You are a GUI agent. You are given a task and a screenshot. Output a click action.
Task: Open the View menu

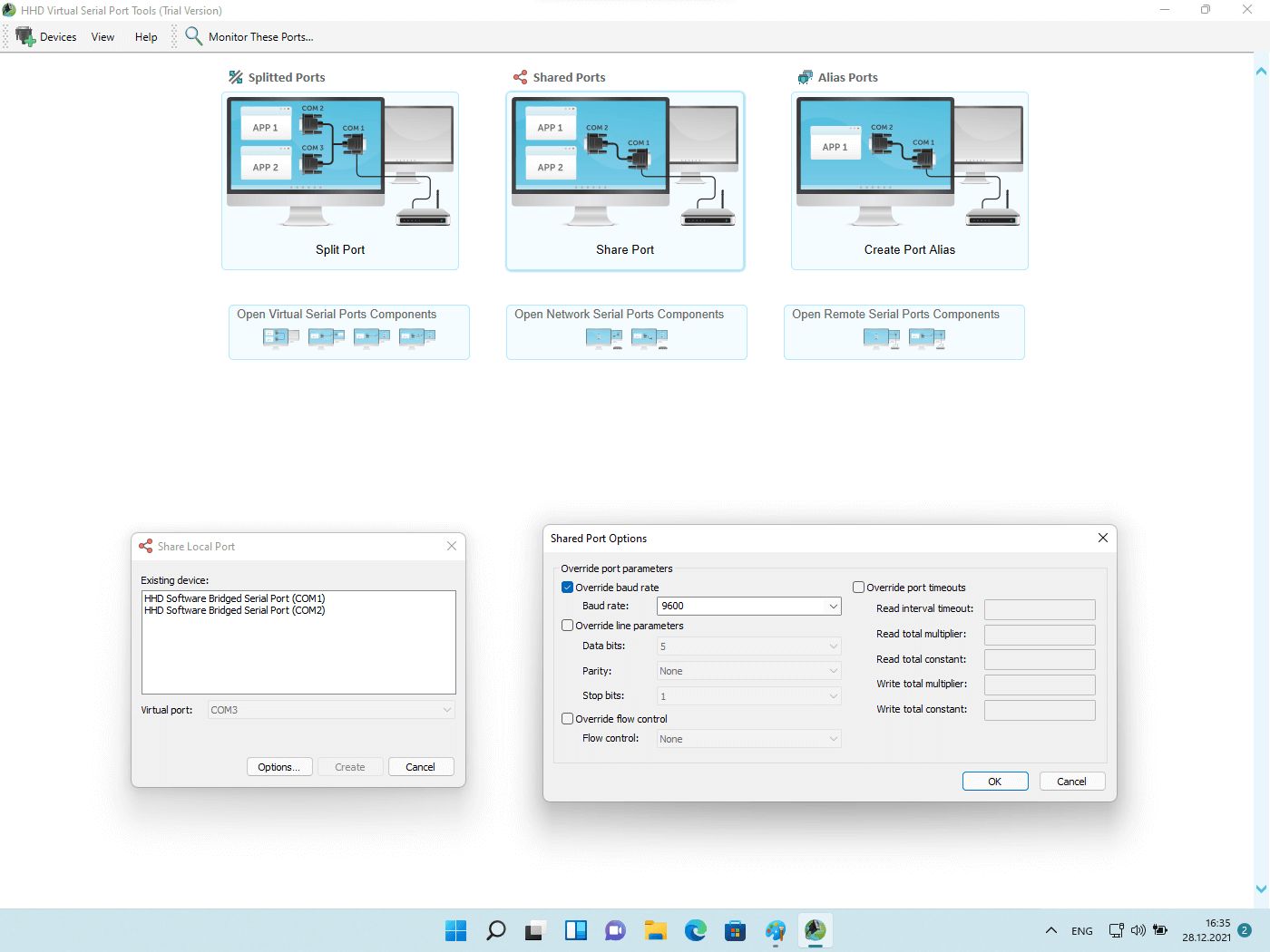point(102,36)
